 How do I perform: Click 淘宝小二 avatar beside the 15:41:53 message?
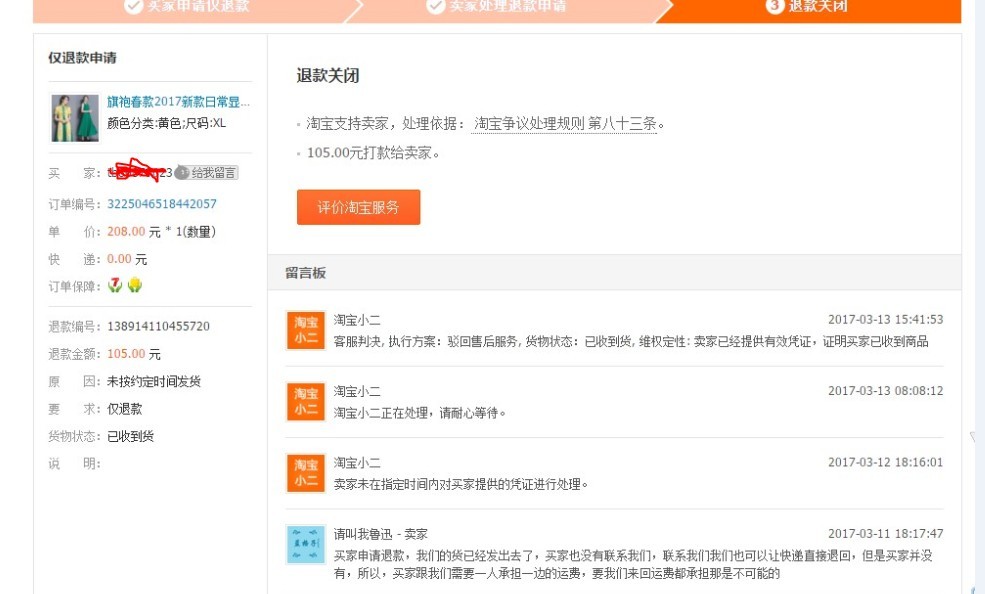click(305, 330)
